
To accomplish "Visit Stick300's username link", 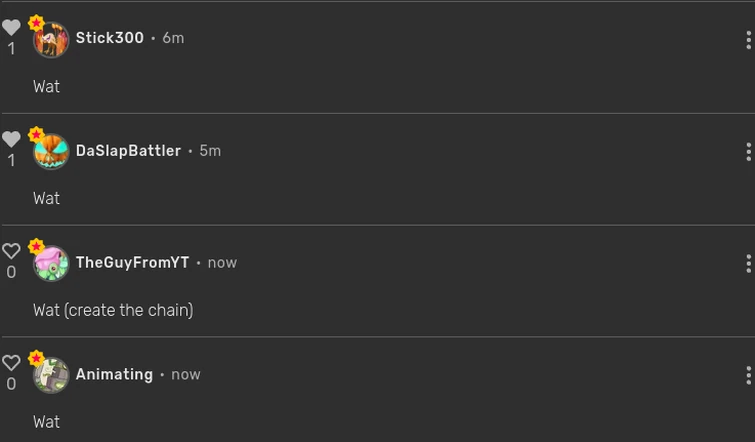I will (110, 38).
